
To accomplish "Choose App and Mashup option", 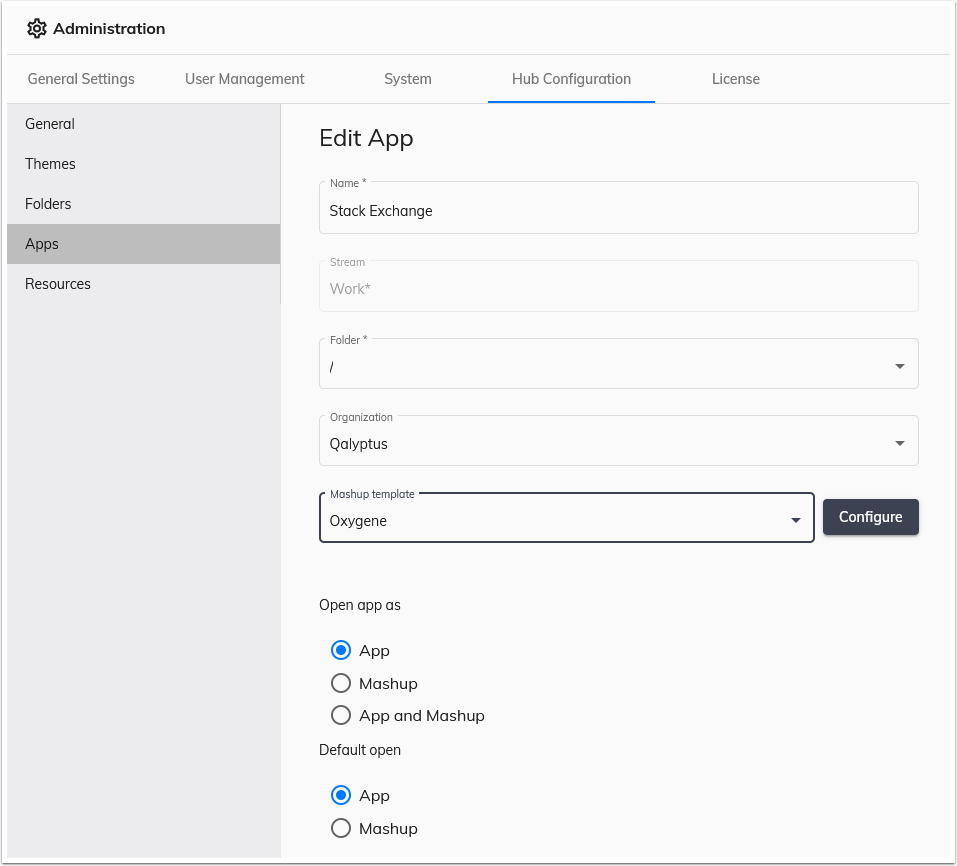I will pos(341,715).
